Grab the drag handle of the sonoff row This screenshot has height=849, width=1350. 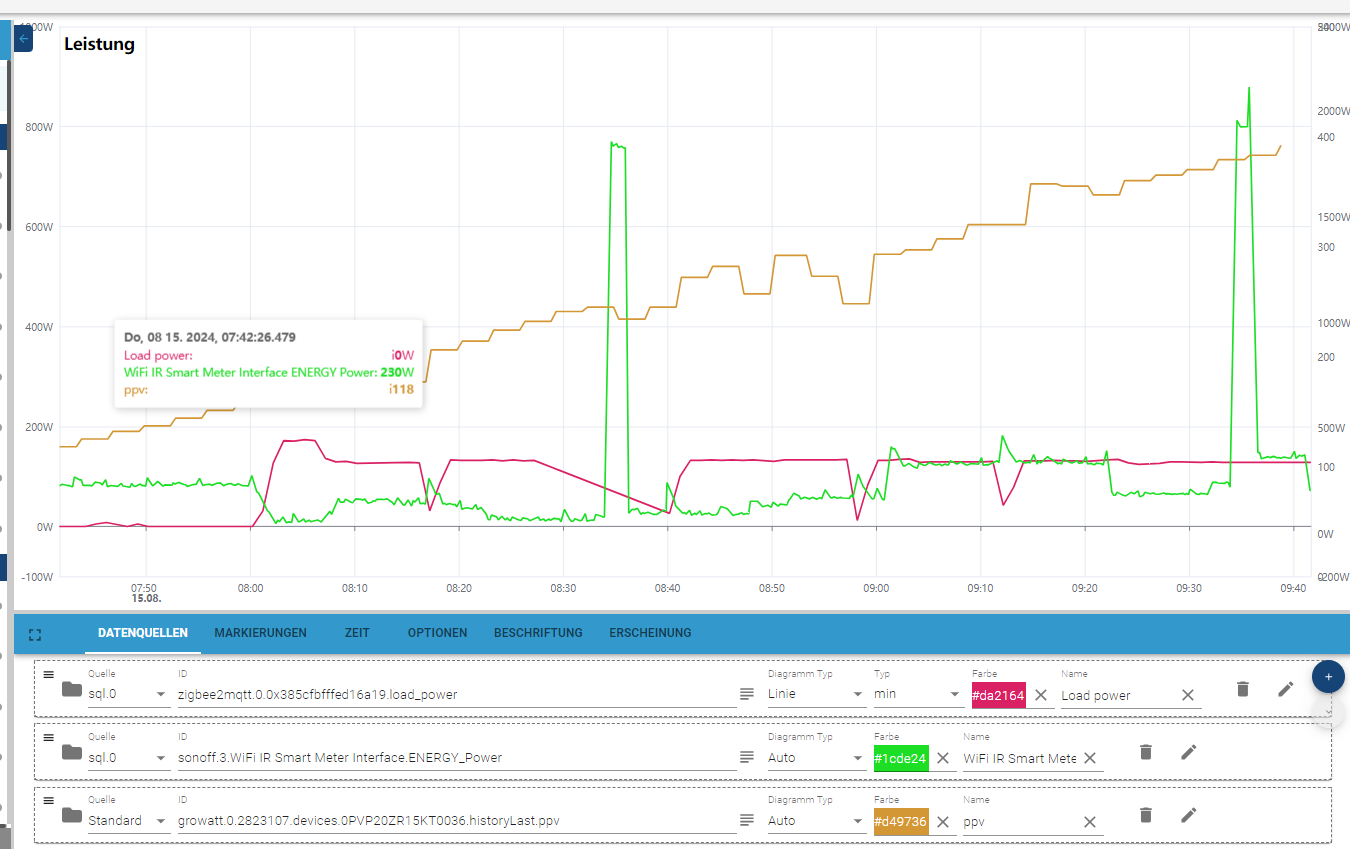click(x=49, y=738)
